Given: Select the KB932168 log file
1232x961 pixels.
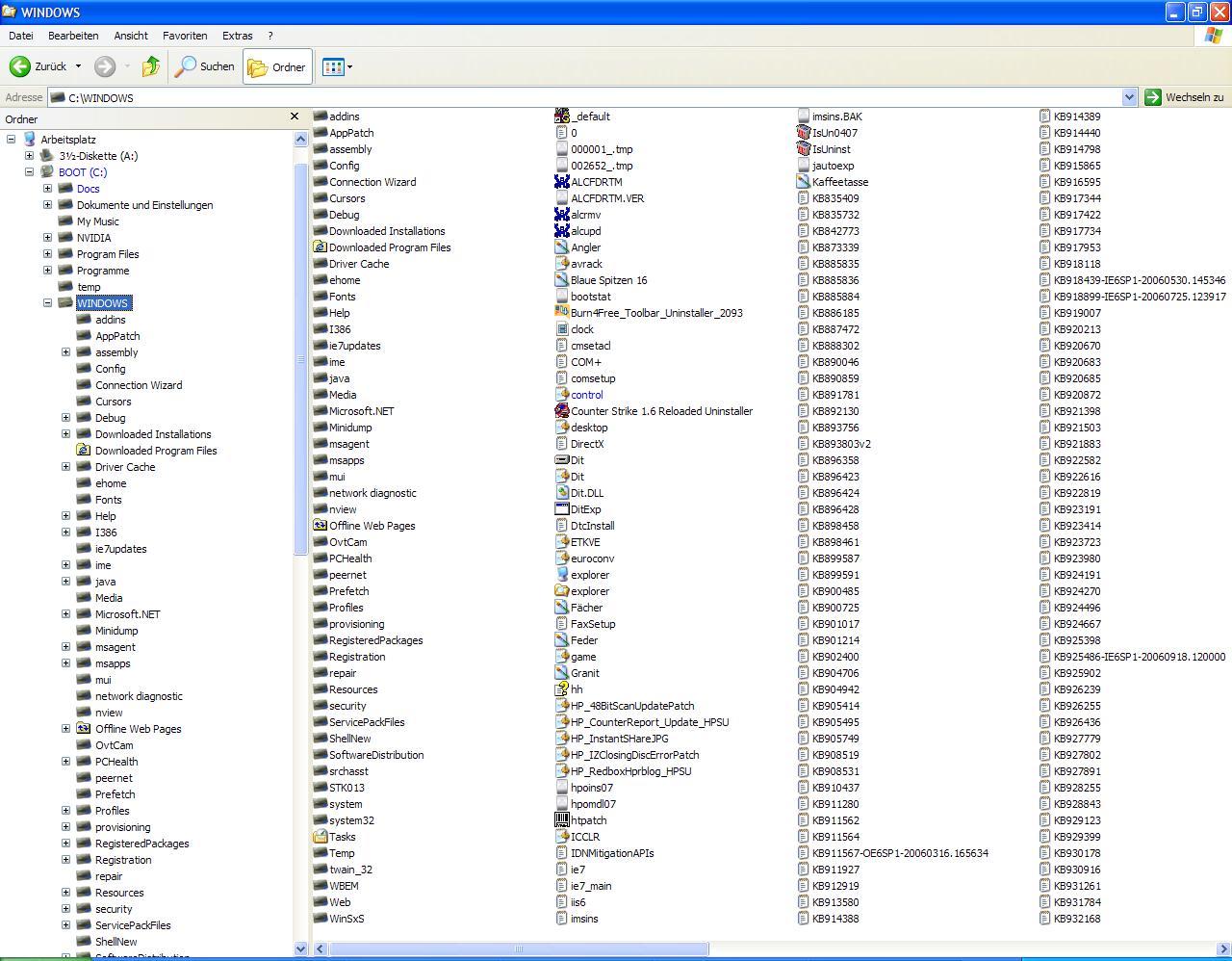Looking at the screenshot, I should pos(1070,919).
